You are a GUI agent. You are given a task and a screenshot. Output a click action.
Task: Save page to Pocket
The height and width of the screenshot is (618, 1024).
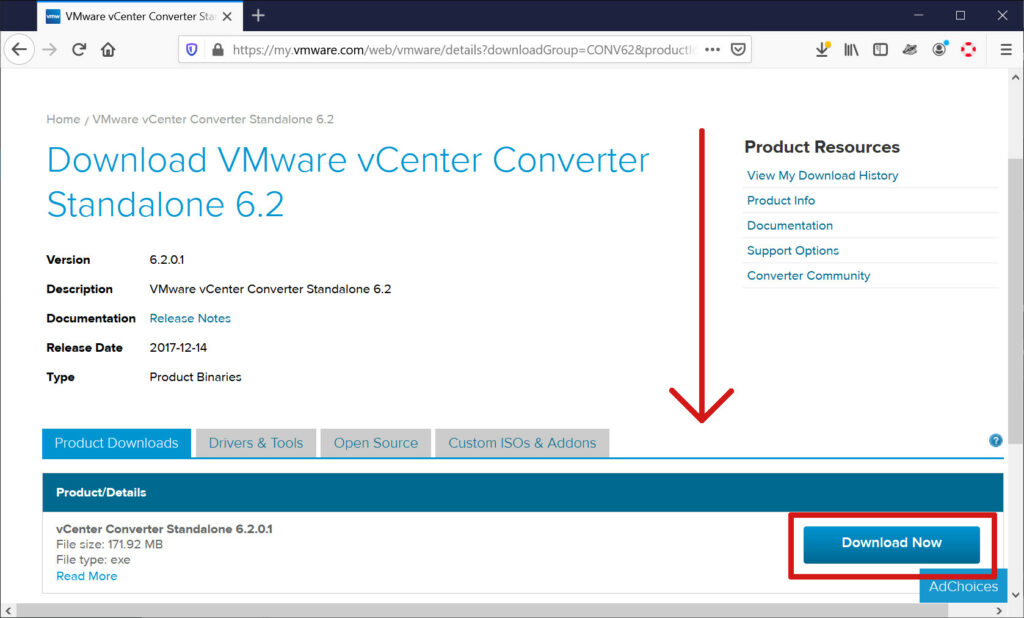(738, 50)
